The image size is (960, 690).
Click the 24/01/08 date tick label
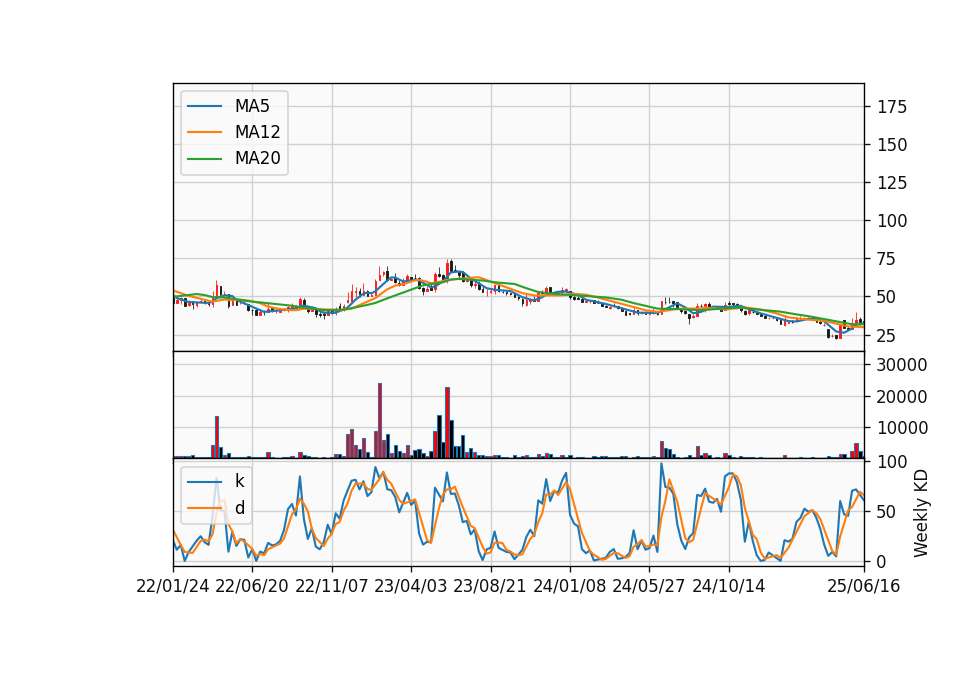click(569, 586)
